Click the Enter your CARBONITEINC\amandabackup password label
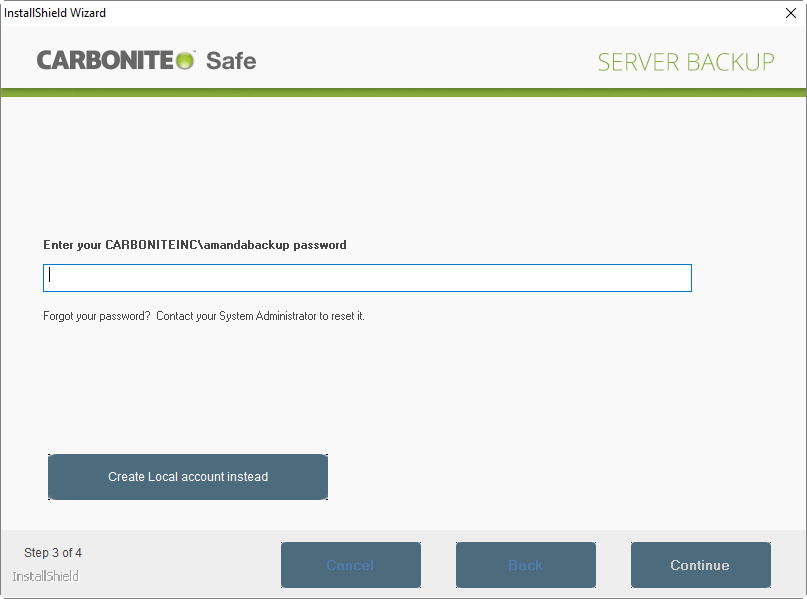Screen dimensions: 807x599 click(x=195, y=245)
